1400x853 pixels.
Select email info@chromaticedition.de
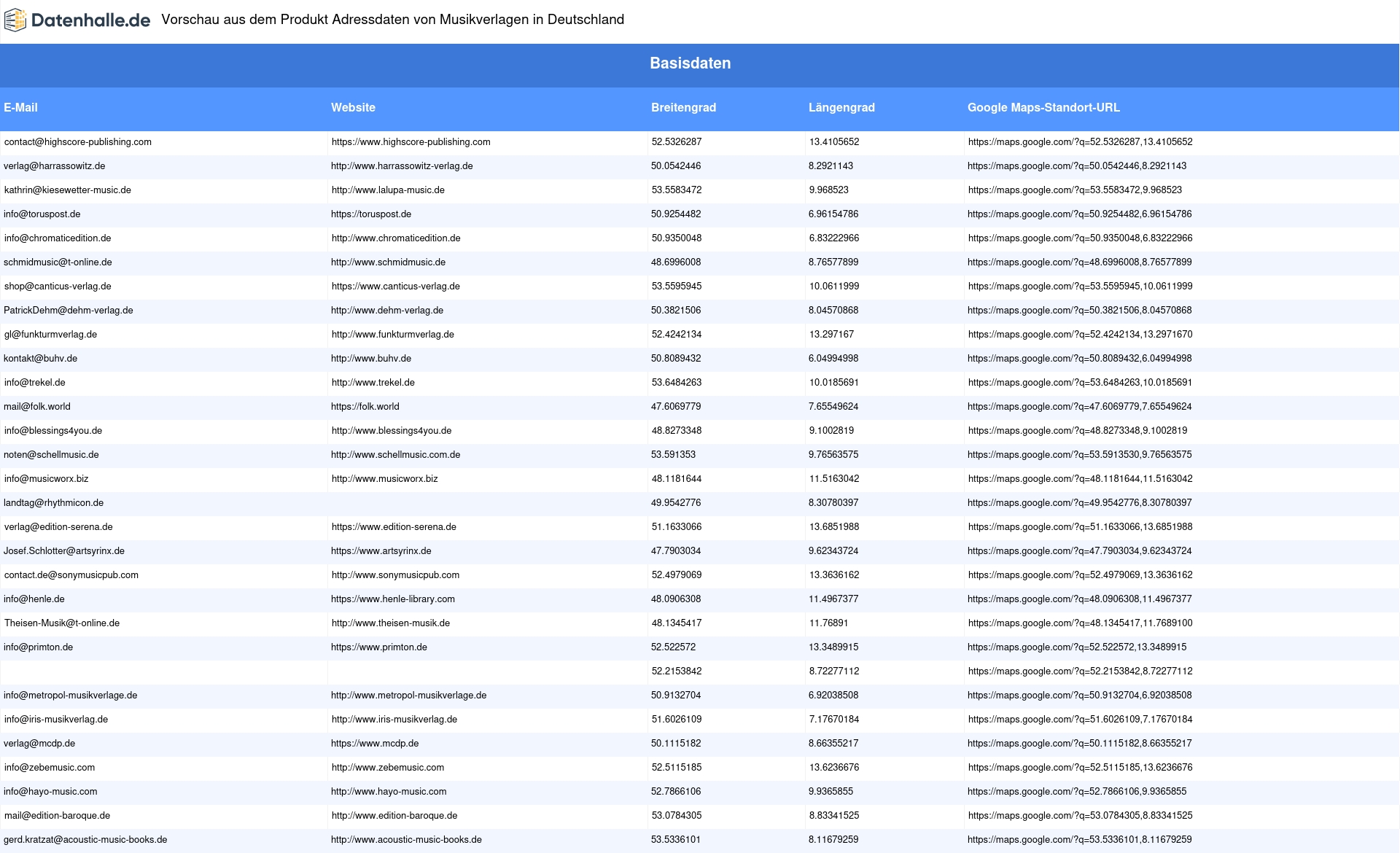pos(58,238)
